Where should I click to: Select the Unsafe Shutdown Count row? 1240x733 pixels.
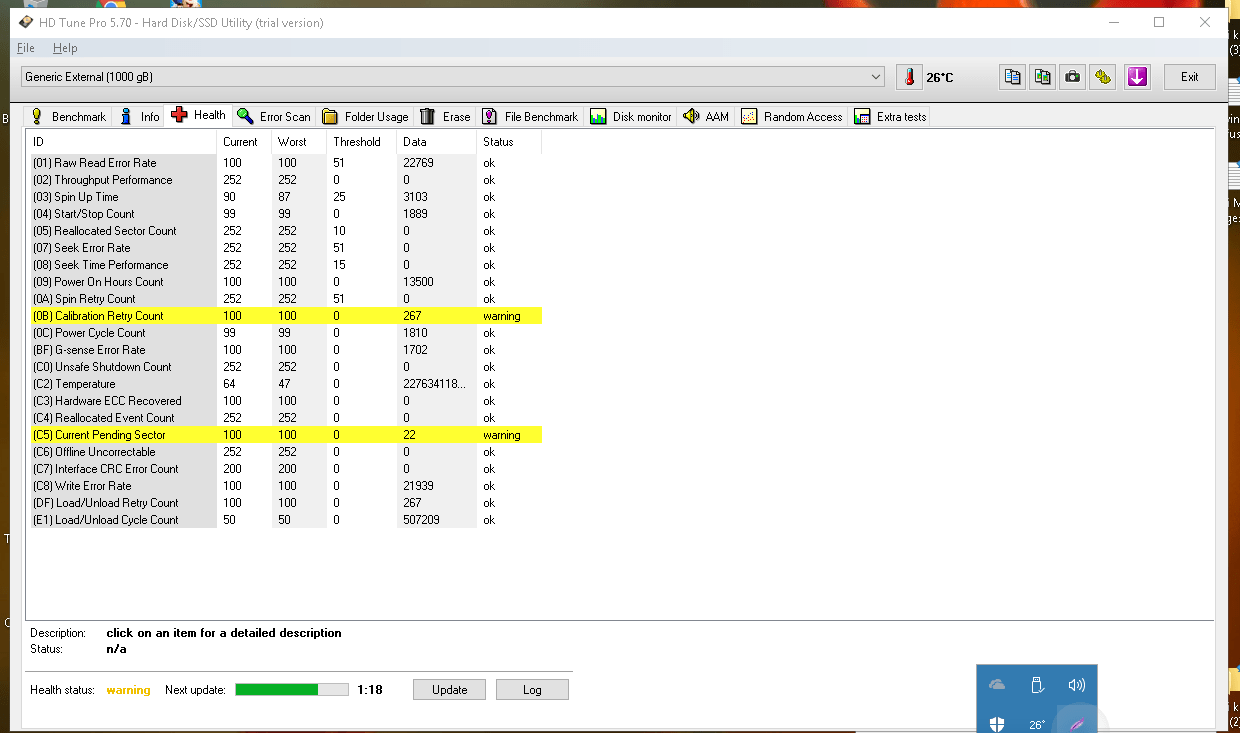pyautogui.click(x=286, y=367)
